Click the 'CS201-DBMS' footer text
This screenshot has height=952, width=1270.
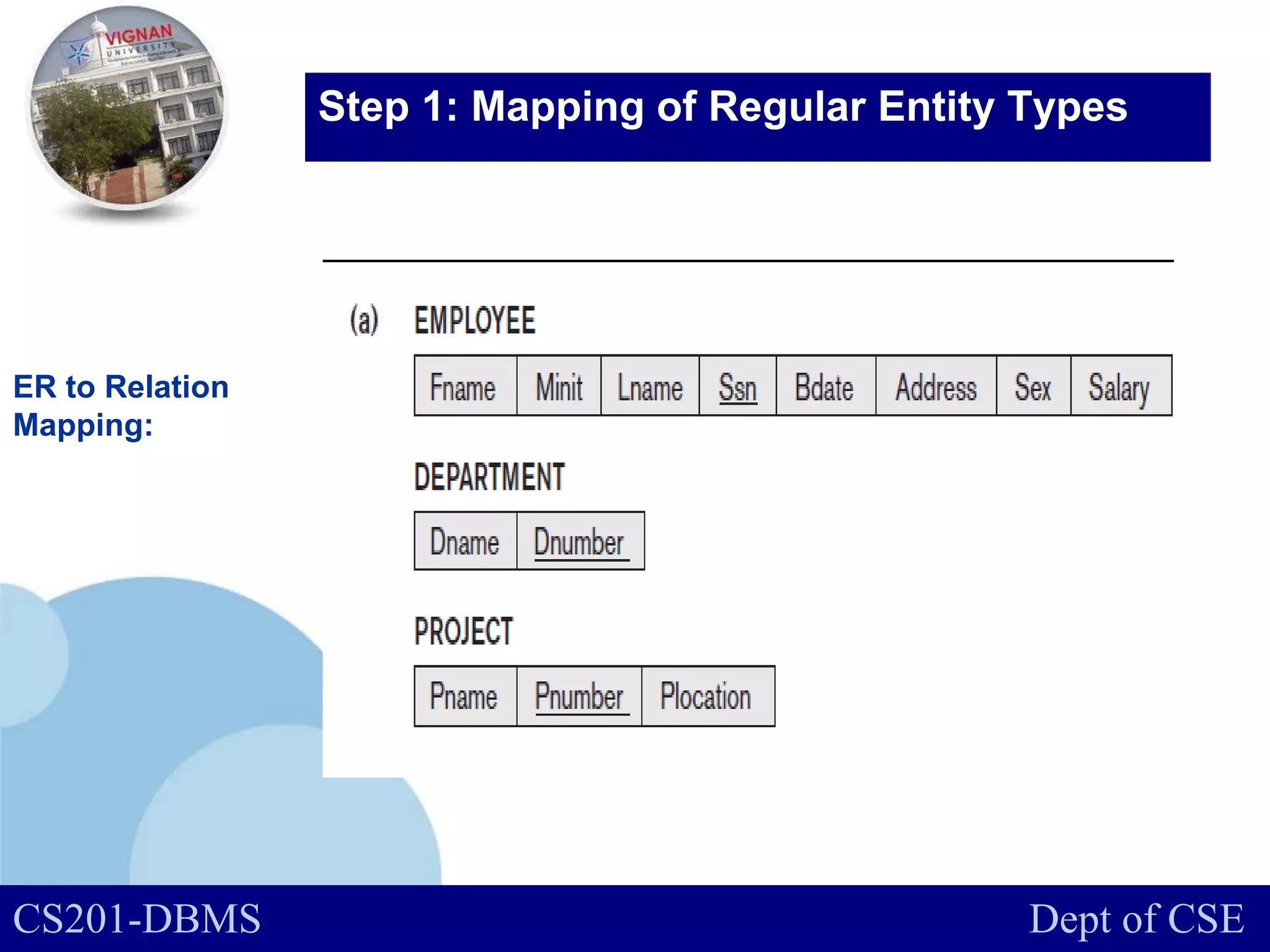coord(137,919)
